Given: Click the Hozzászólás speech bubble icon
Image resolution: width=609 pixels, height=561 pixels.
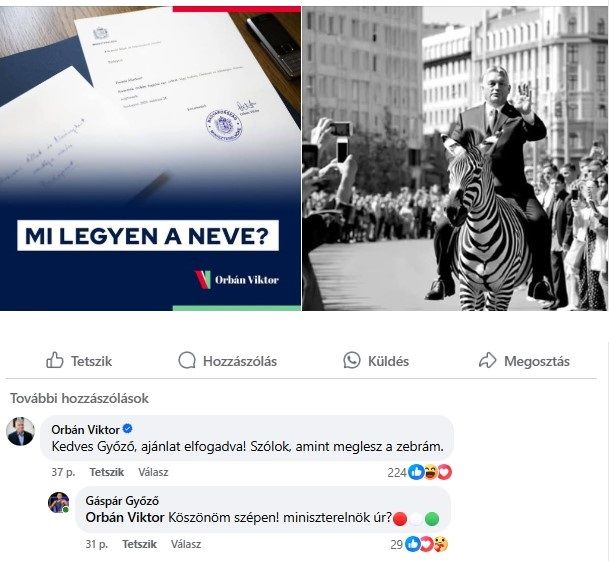Looking at the screenshot, I should tap(187, 361).
